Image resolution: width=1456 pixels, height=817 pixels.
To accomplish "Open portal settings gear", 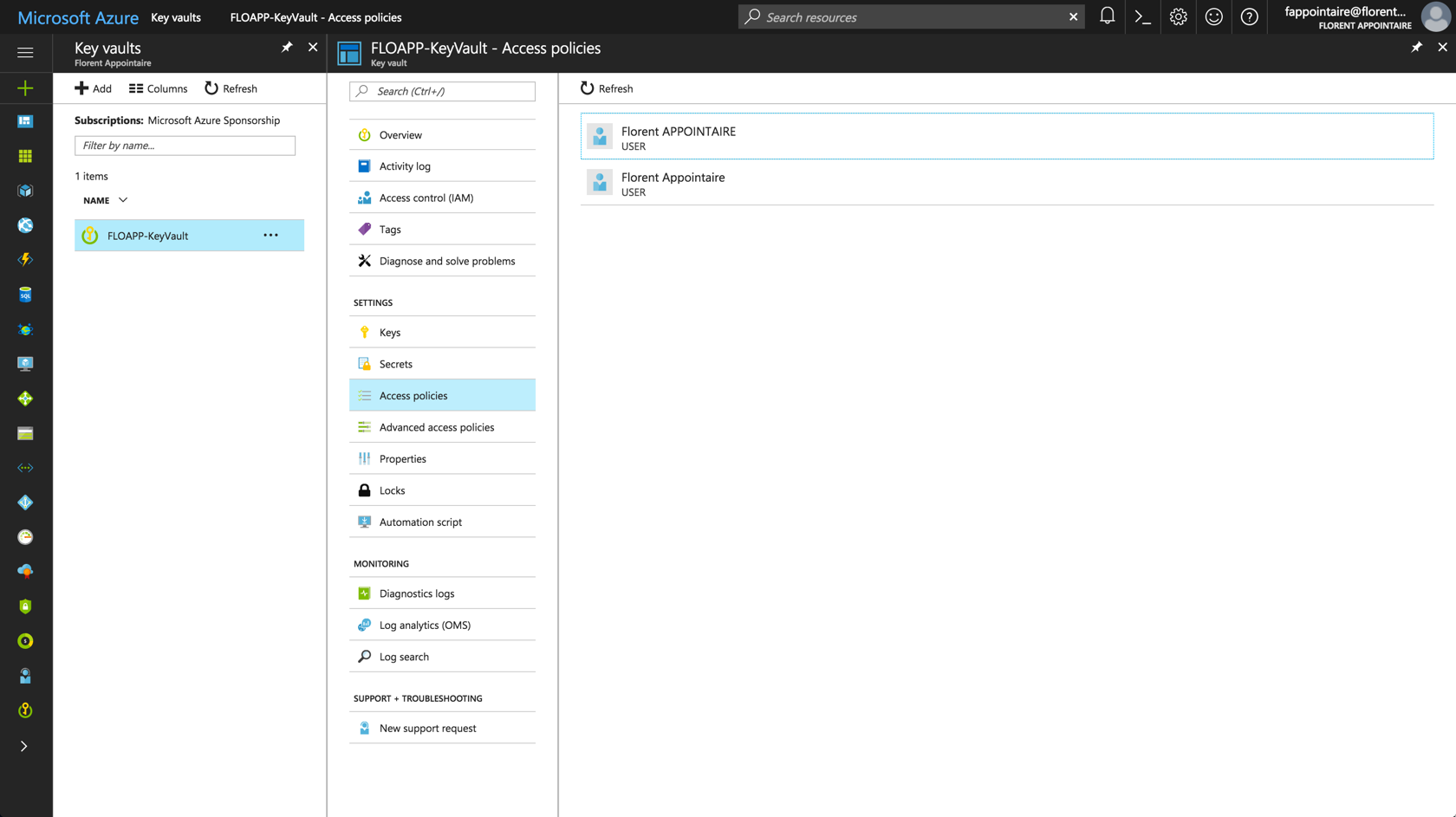I will pos(1178,16).
